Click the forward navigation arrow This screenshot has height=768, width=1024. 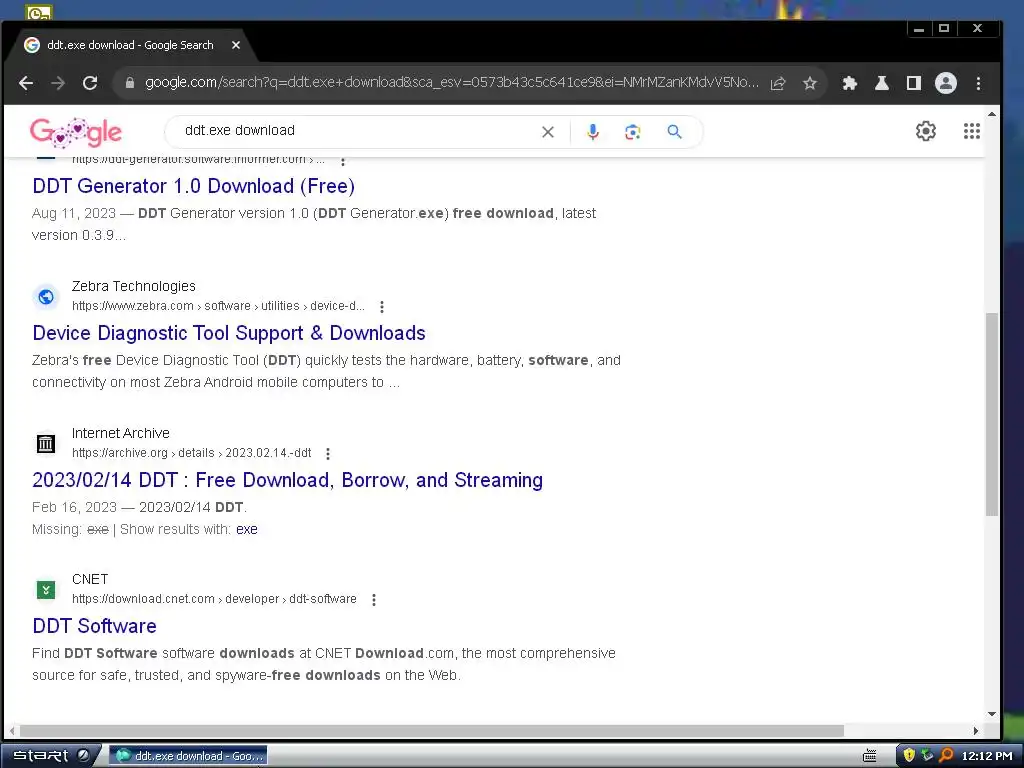pyautogui.click(x=58, y=83)
